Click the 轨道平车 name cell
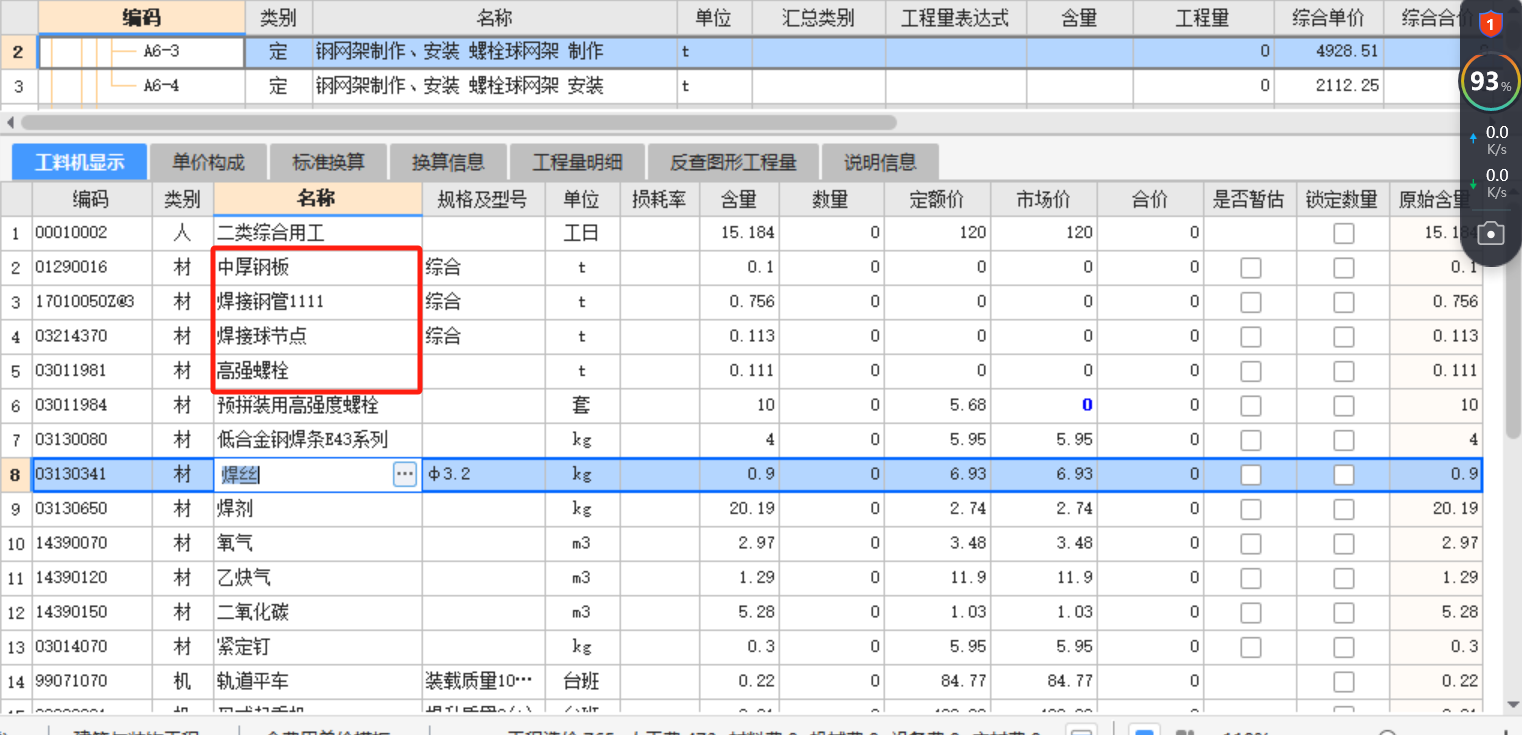 (318, 682)
